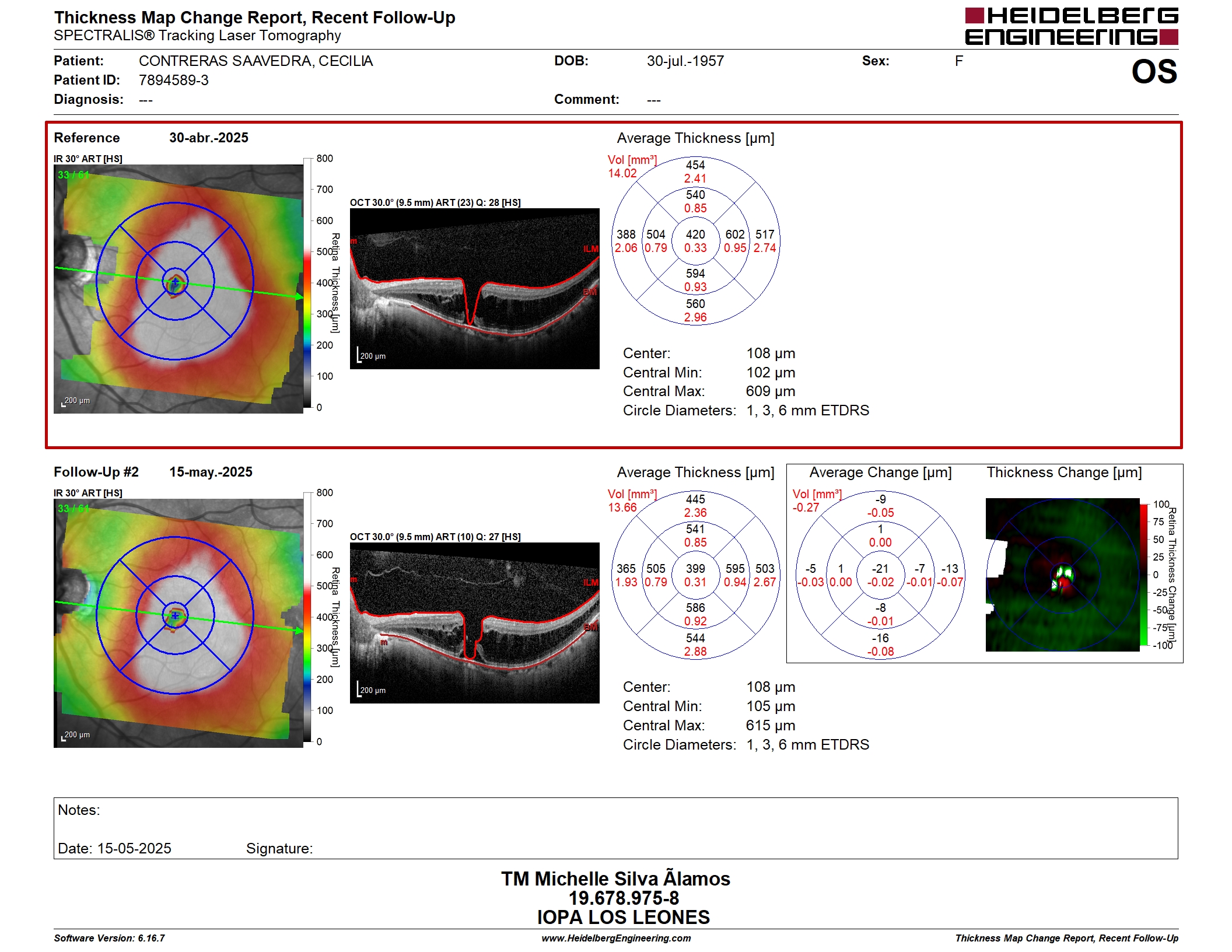1232x952 pixels.
Task: Select Reference ETDRS value 594
Action: (x=695, y=274)
